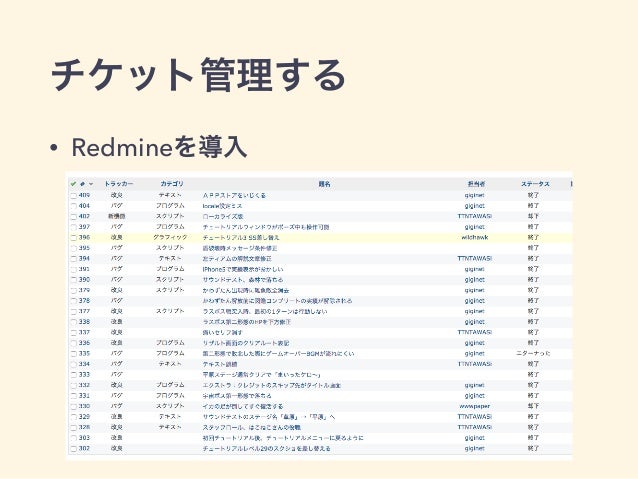This screenshot has height=479, width=638.
Task: Sort by the # column header
Action: [x=83, y=184]
